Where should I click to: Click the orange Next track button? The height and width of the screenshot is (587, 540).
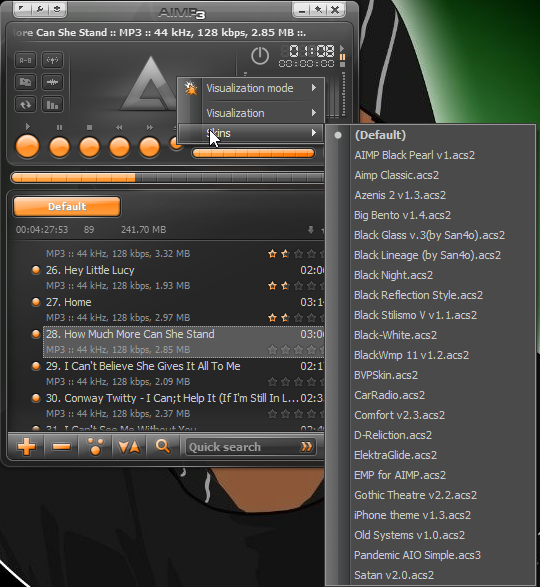click(149, 146)
